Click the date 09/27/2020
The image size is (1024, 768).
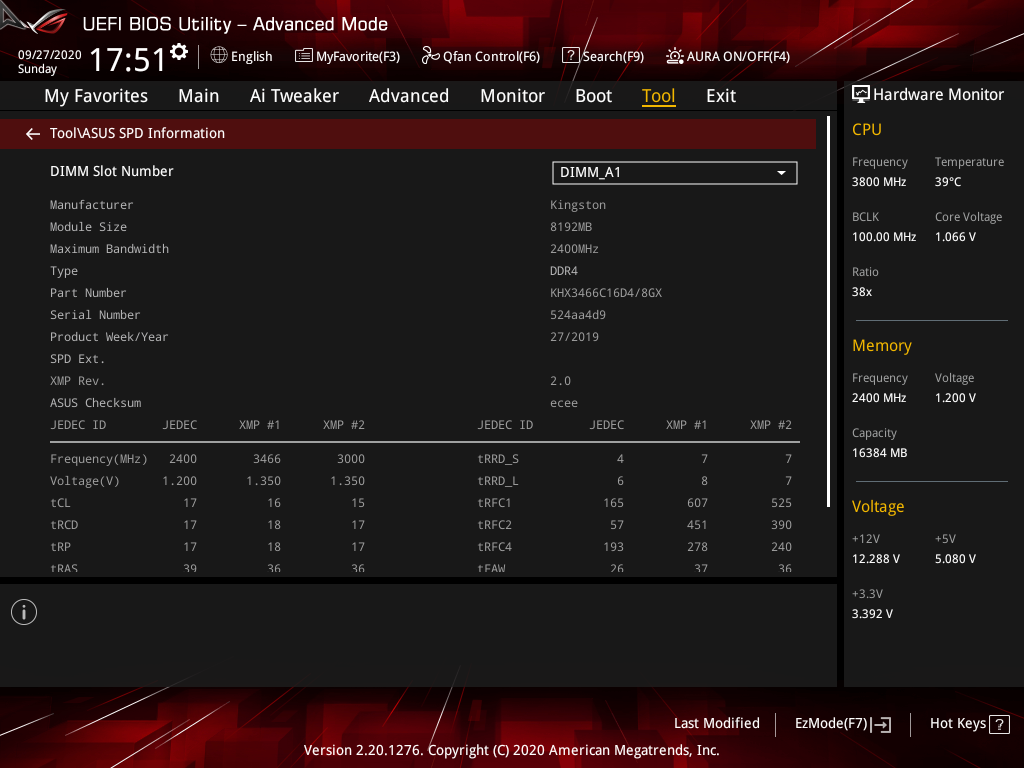[50, 55]
